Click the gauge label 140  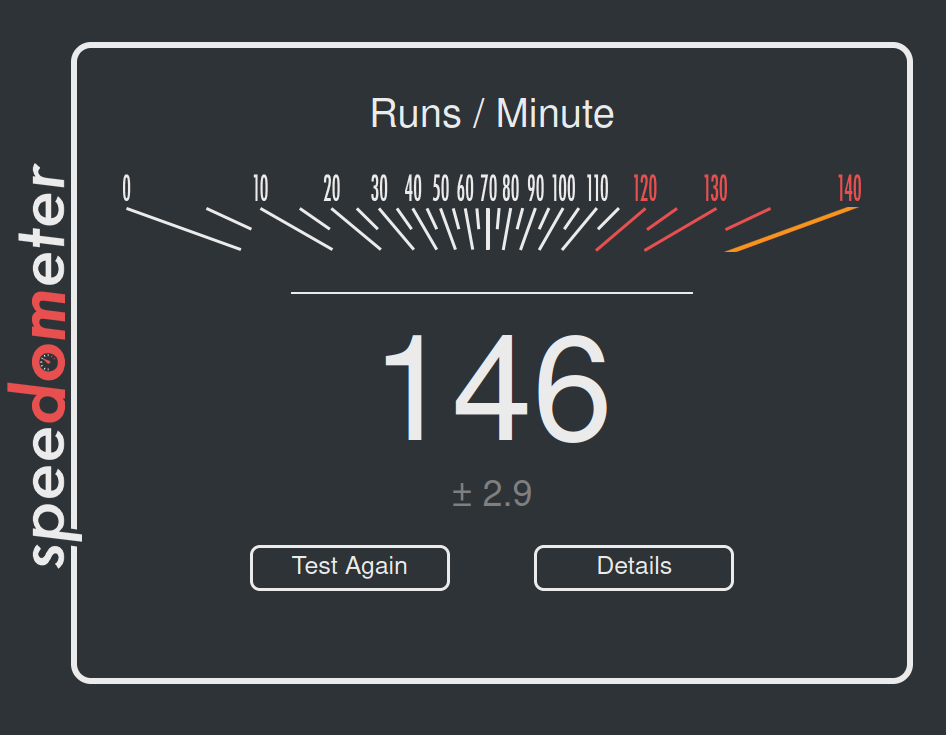coord(849,188)
